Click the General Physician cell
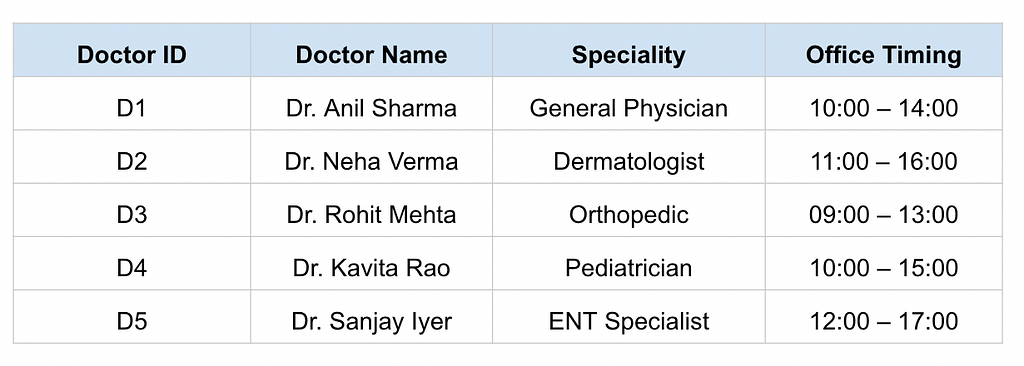Viewport: 1024px width, 366px height. (629, 104)
